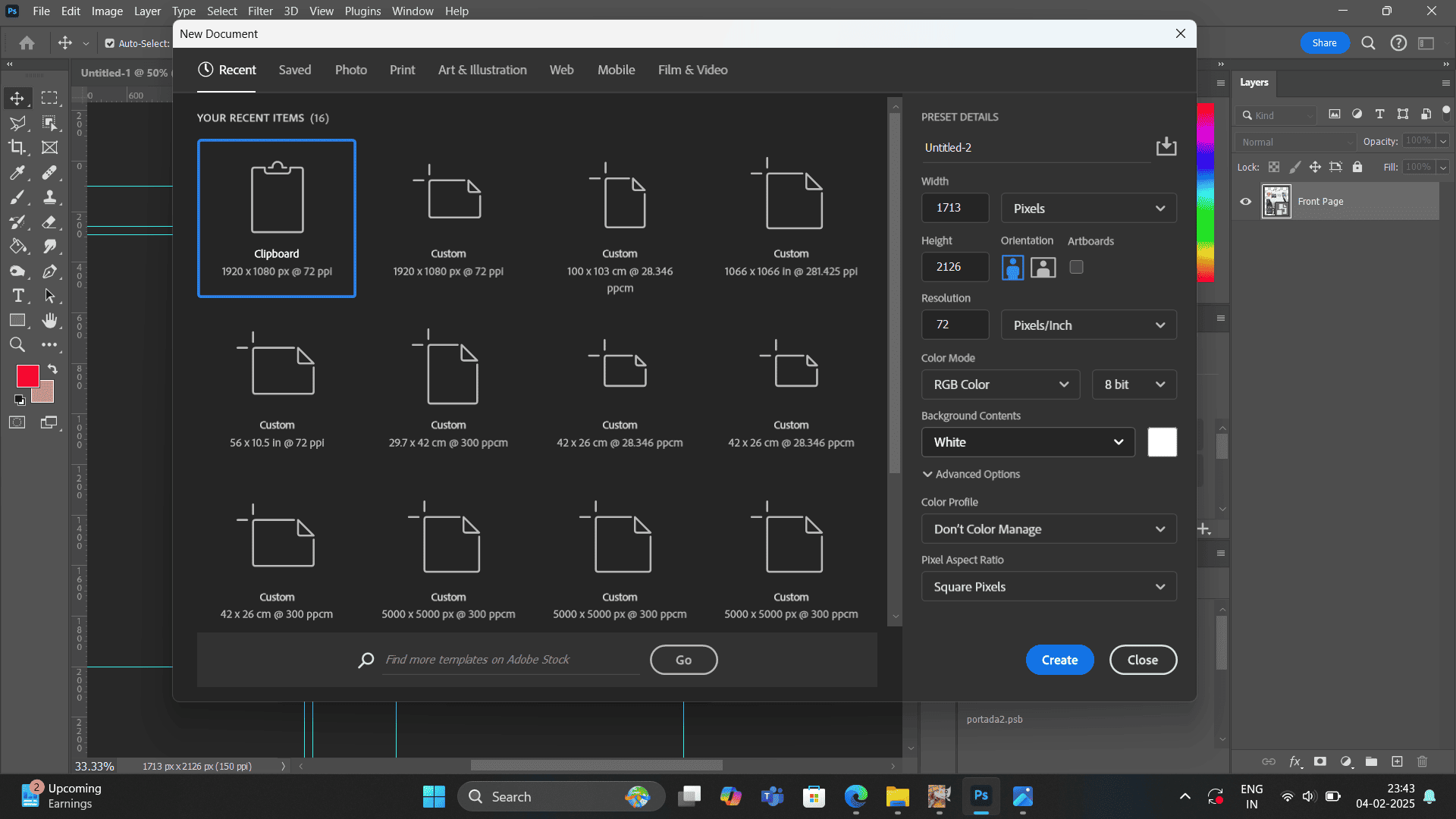
Task: Swap foreground and background colors
Action: click(52, 369)
